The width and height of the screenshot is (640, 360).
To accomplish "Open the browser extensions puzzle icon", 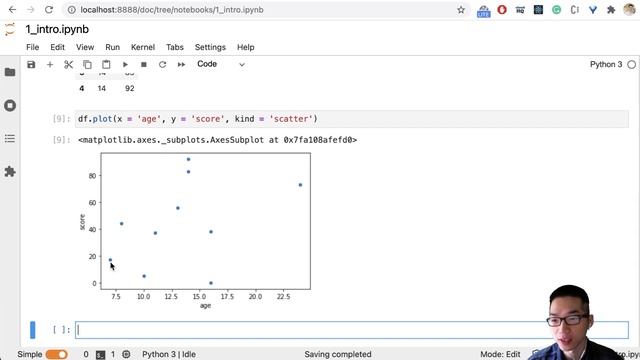I will [x=611, y=10].
